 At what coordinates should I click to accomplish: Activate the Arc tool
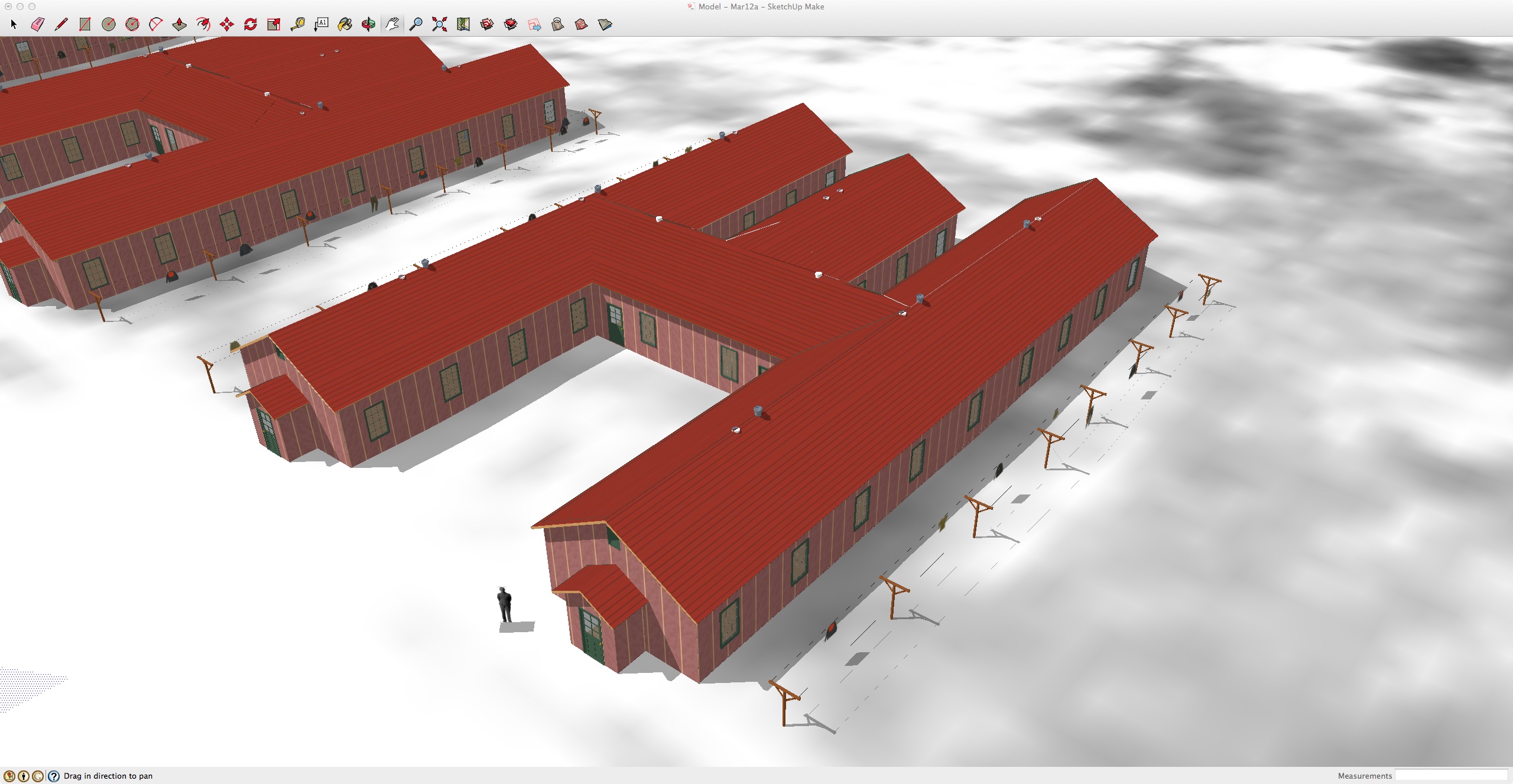click(x=155, y=24)
